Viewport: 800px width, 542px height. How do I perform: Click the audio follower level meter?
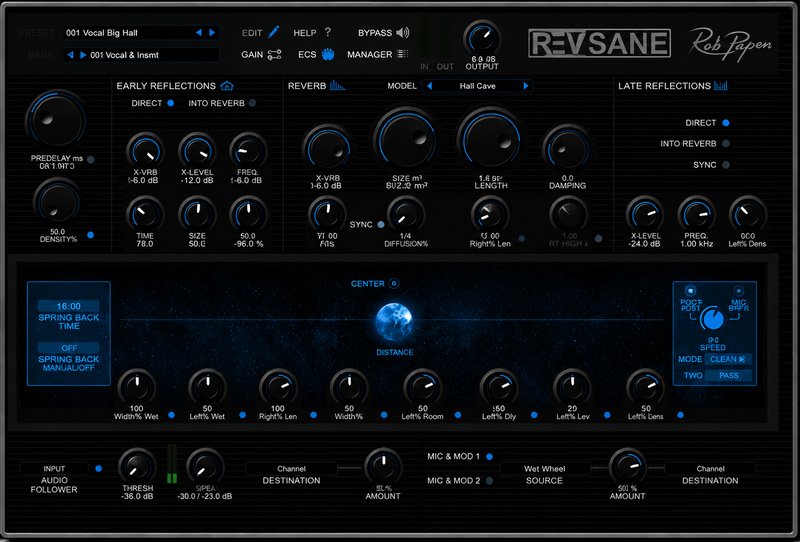(x=172, y=464)
